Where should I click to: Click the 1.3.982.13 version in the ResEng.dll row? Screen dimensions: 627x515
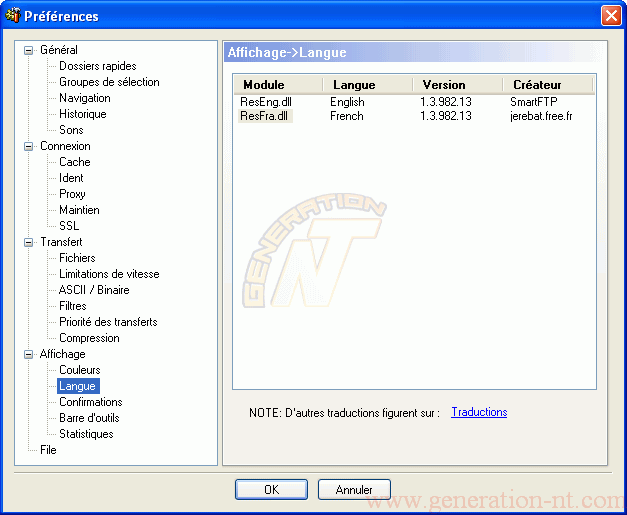[445, 102]
